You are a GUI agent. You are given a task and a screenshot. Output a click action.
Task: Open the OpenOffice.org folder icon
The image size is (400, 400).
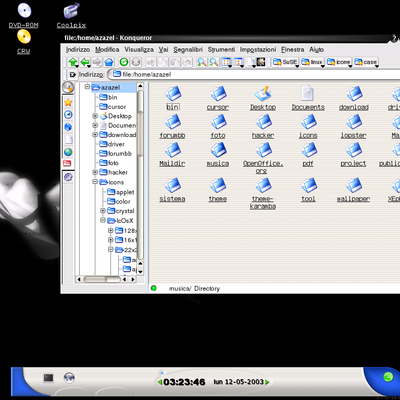(x=263, y=158)
